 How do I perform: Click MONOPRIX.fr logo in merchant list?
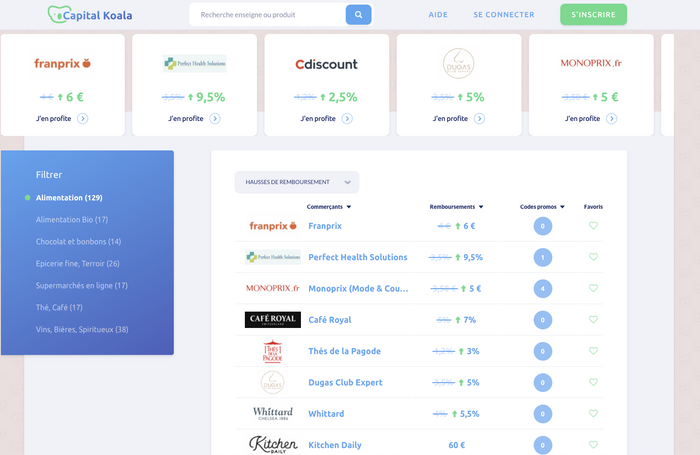(x=273, y=288)
